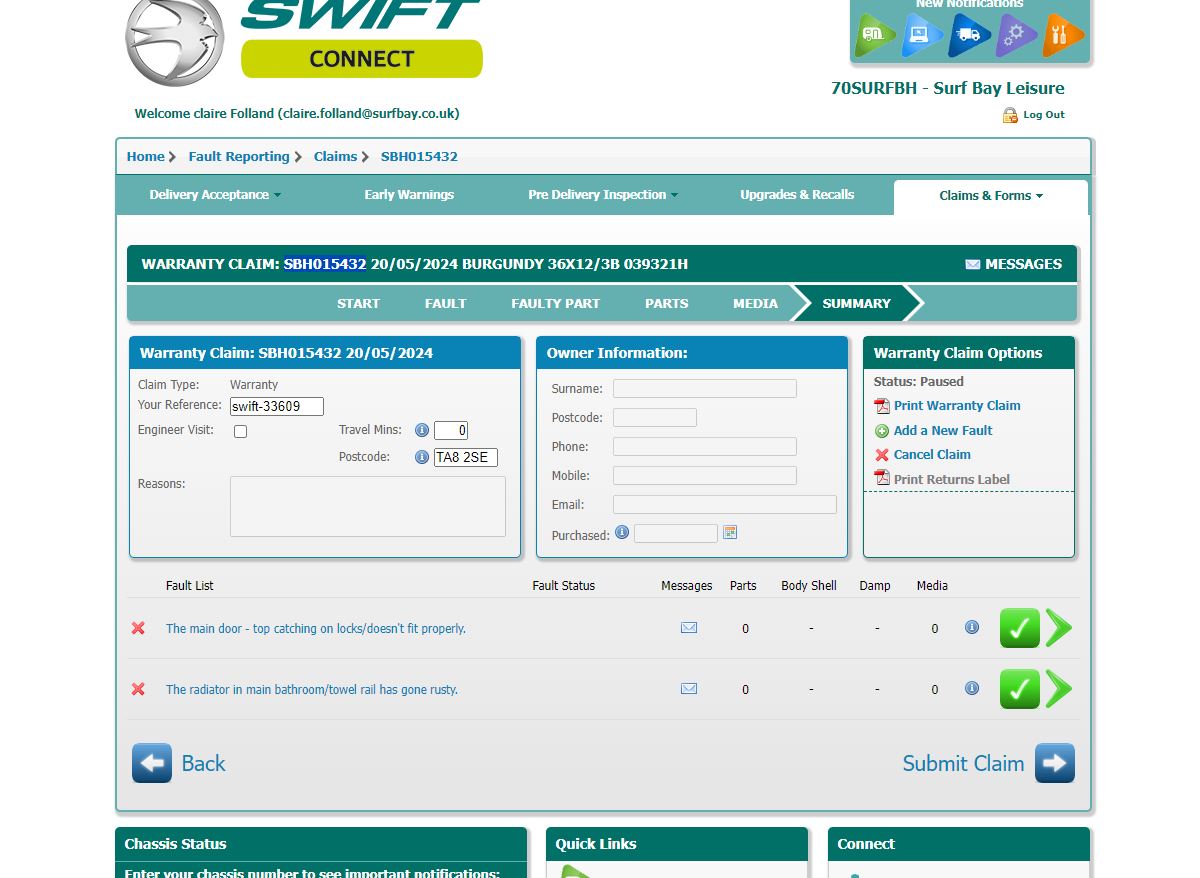Click the owner Mobile field
This screenshot has height=878, width=1200.
tap(705, 476)
